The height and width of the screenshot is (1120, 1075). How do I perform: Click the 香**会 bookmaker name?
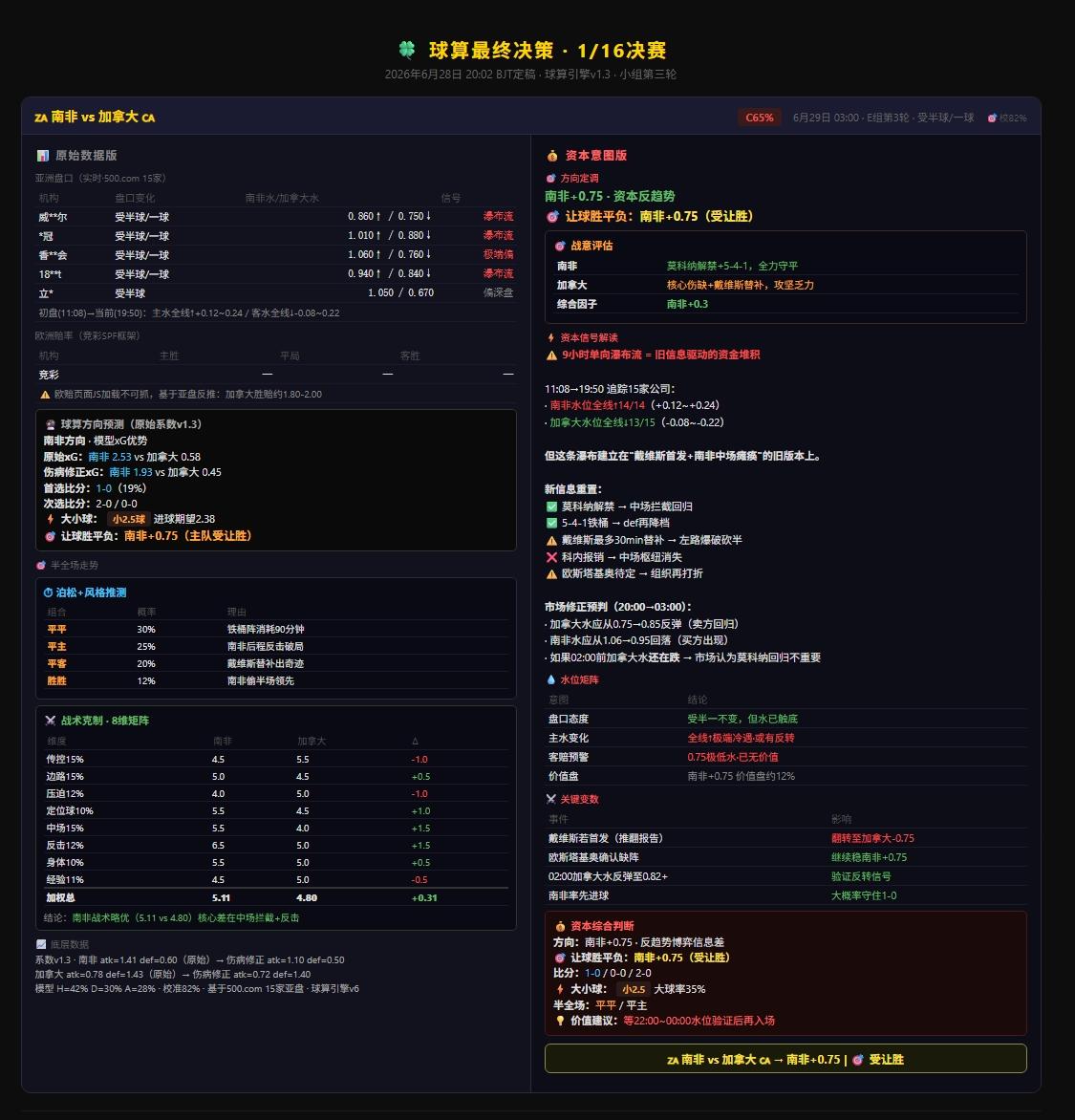[53, 255]
